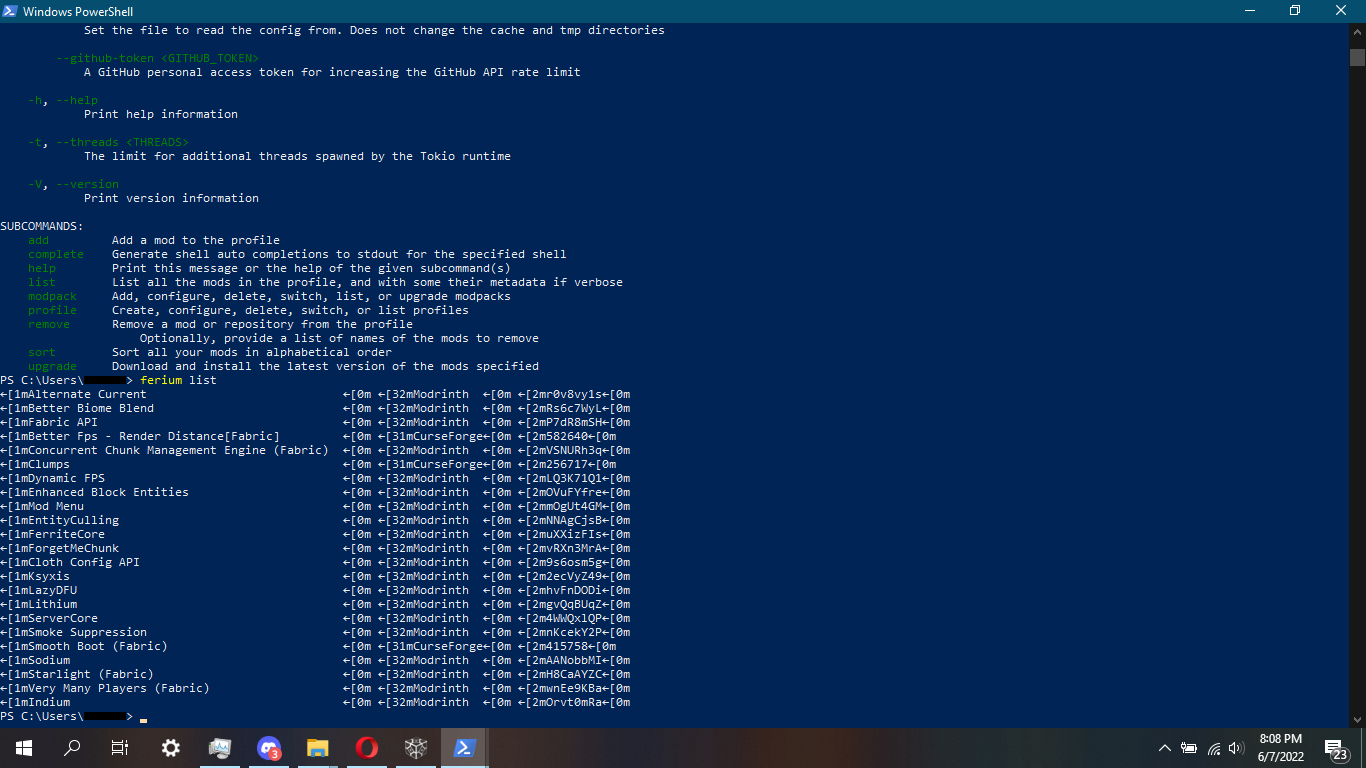1366x768 pixels.
Task: Restore down the PowerShell window
Action: coord(1294,11)
